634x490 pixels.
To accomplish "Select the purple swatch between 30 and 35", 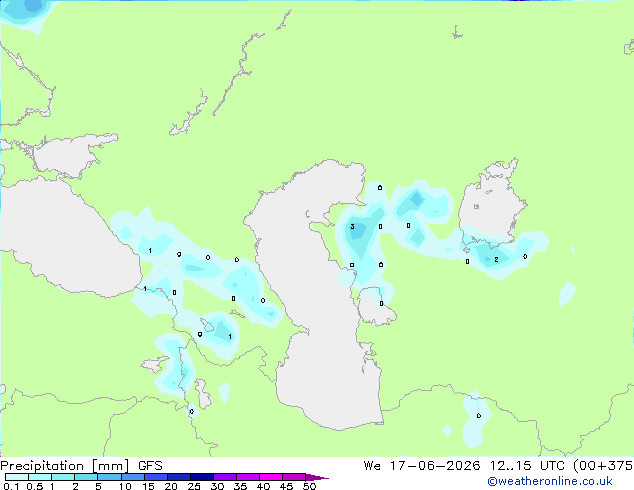I will (x=225, y=477).
